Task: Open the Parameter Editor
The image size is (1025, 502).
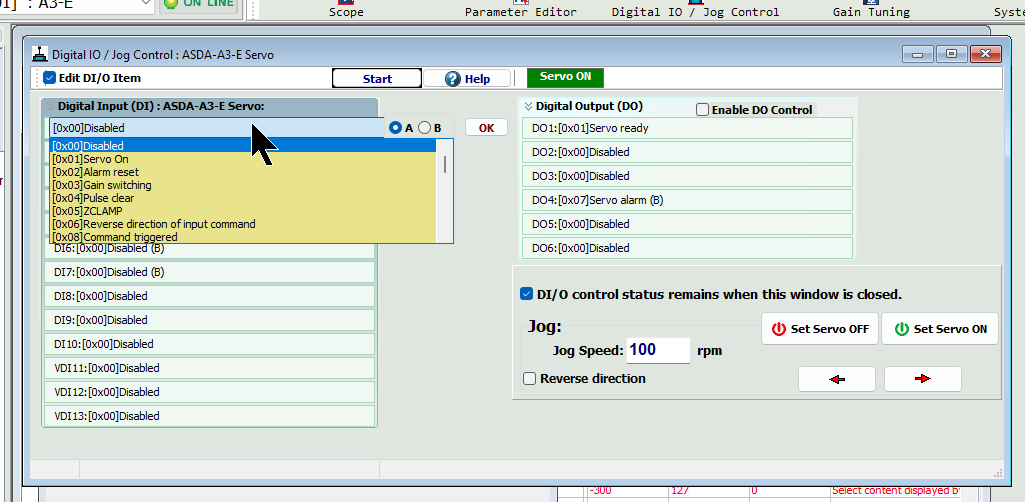Action: click(x=520, y=8)
